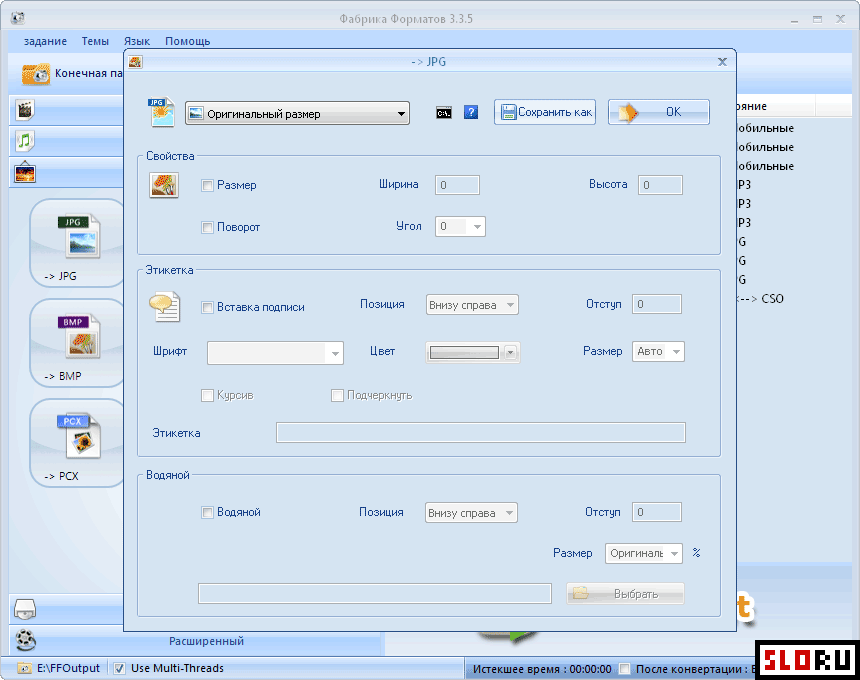Click the Ширина width field
Image resolution: width=860 pixels, height=680 pixels.
pos(457,185)
